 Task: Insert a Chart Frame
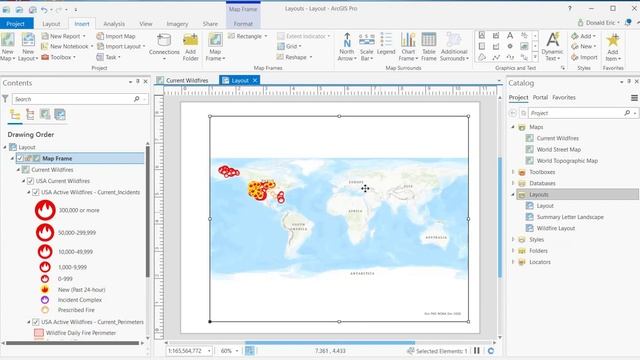point(408,47)
